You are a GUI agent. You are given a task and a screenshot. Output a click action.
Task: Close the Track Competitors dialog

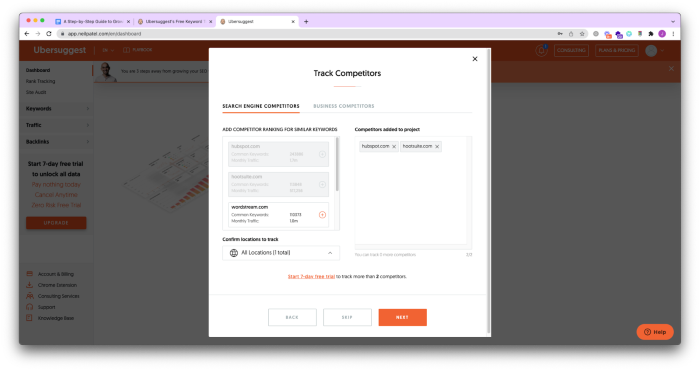coord(475,59)
